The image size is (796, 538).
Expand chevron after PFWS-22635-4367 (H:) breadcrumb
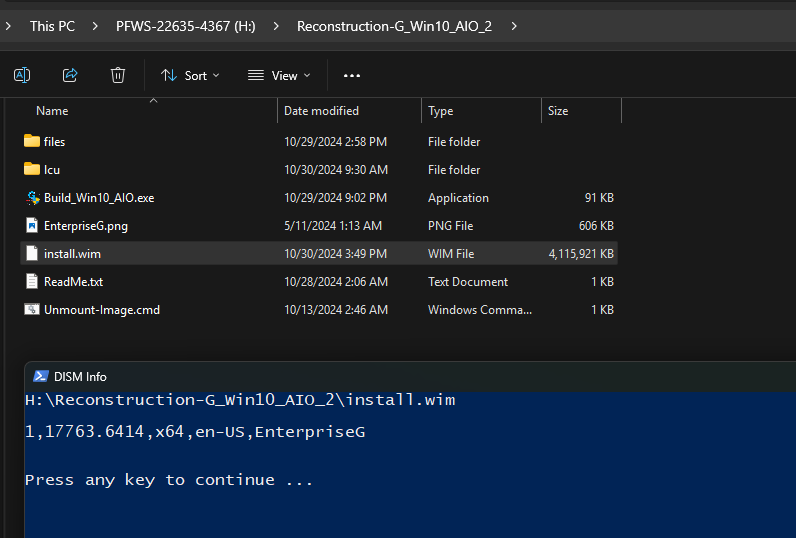276,26
